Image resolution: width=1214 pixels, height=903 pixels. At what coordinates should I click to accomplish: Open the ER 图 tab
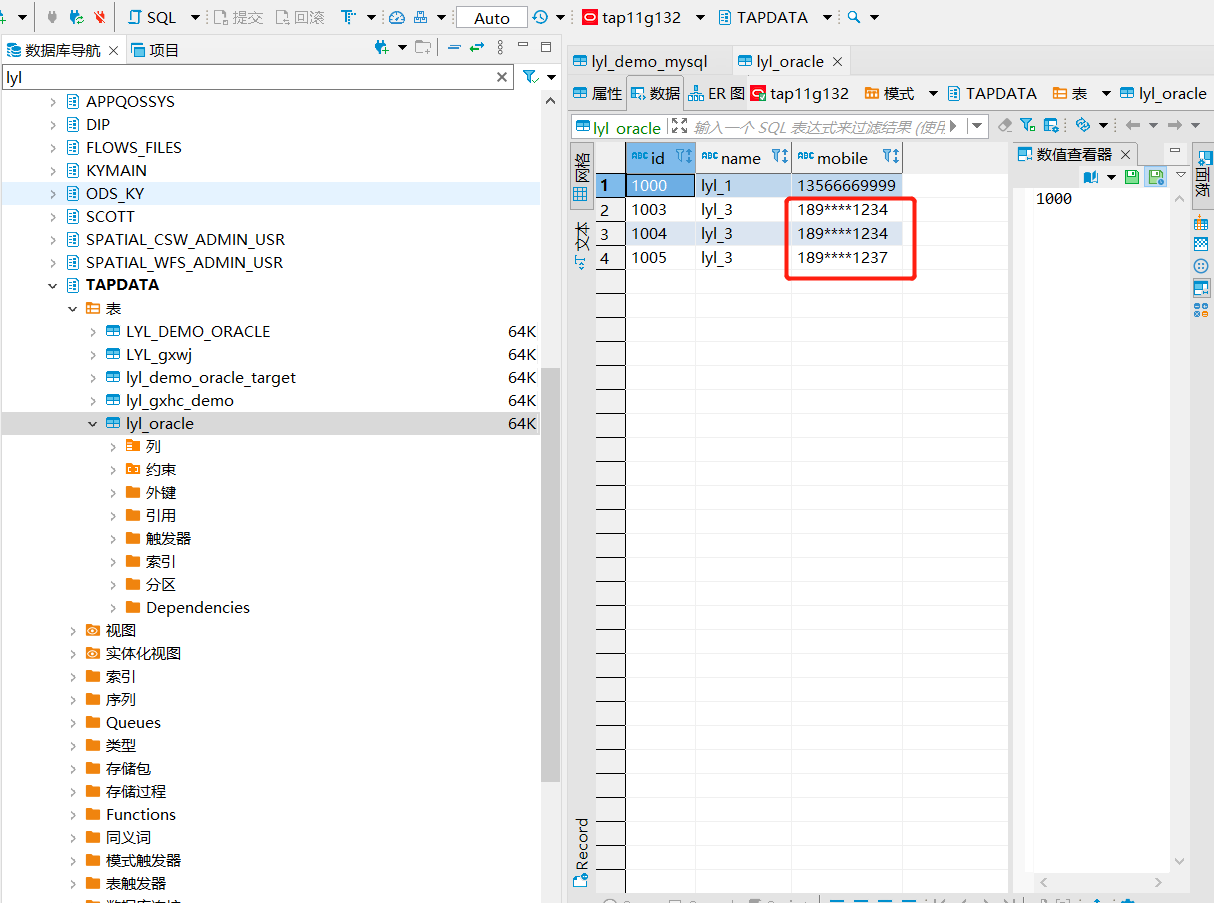716,94
